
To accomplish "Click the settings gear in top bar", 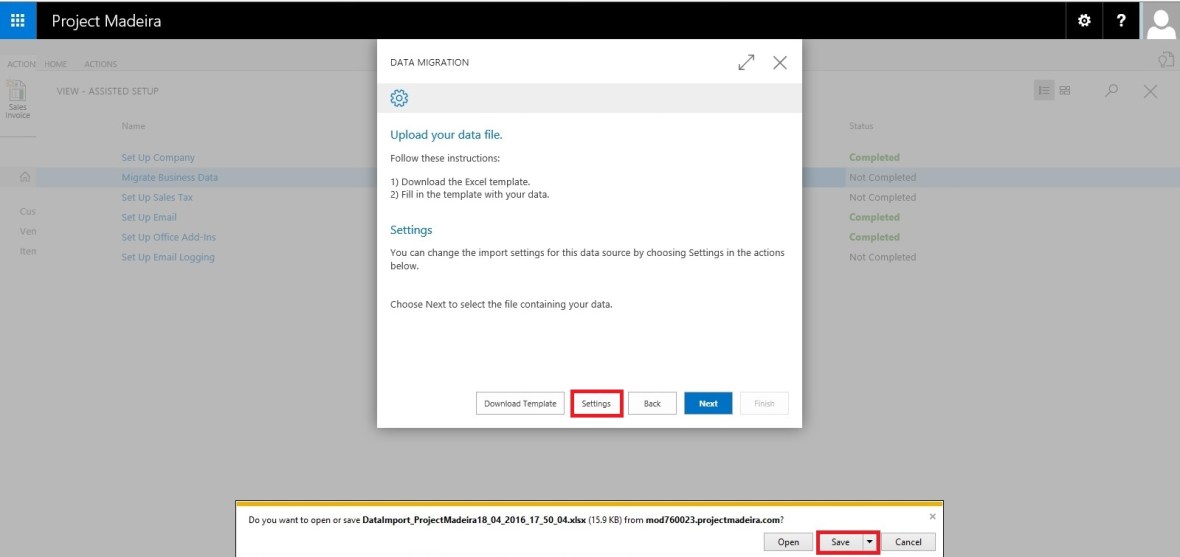I will [x=1084, y=21].
